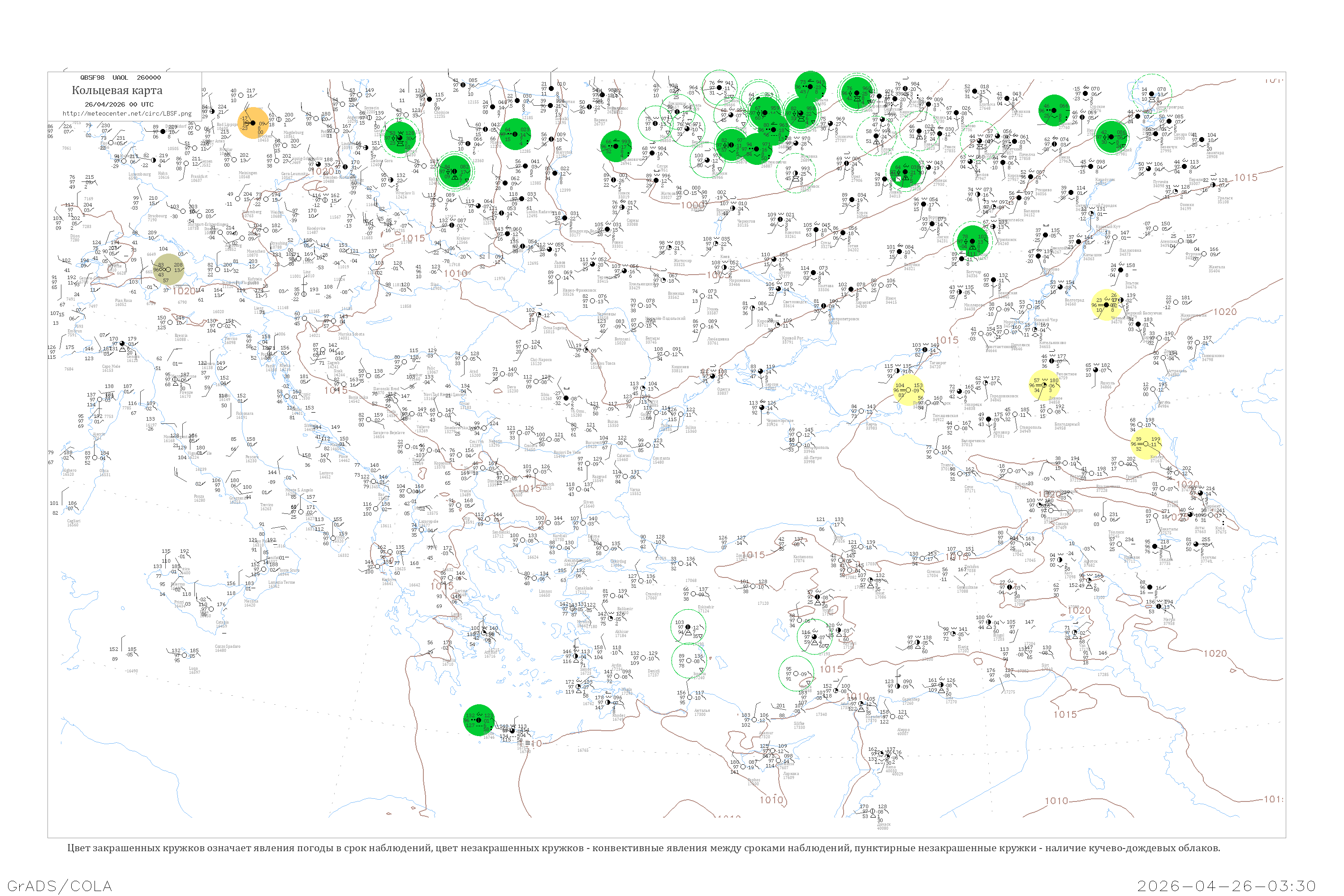Click the QBSF98 UAOL 260000 header code
Screen dimensions: 1344x896
click(120, 77)
